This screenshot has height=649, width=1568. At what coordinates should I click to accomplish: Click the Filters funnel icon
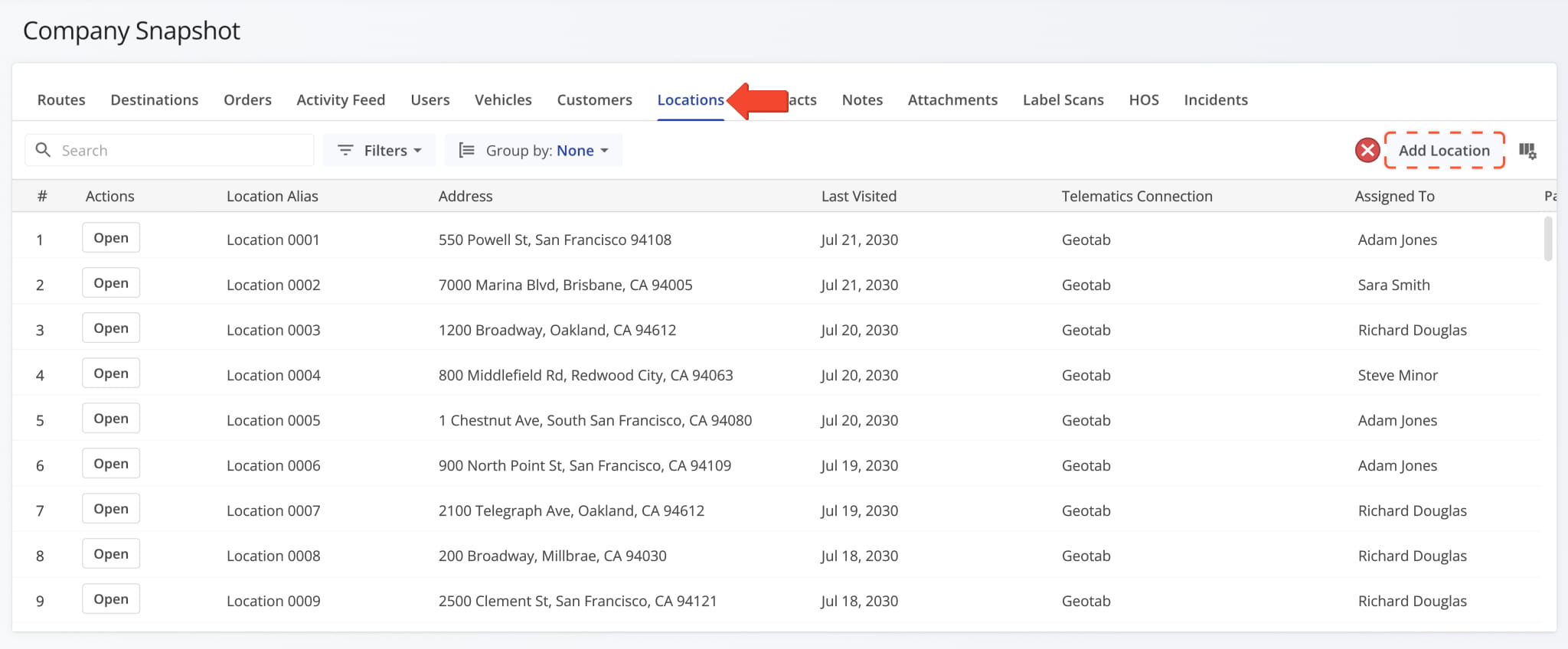click(x=345, y=151)
